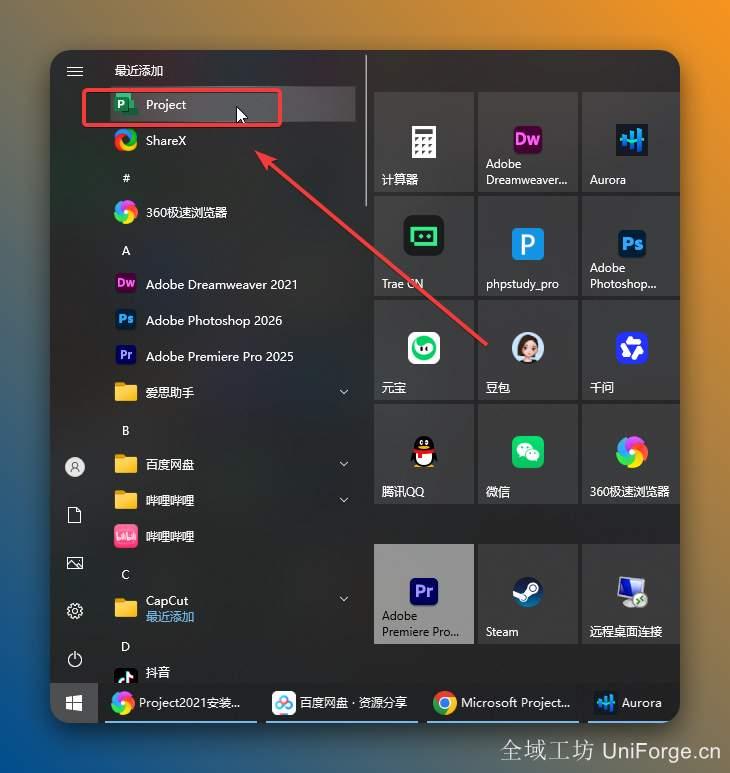
Task: Open Settings gear in Start sidebar
Action: coord(75,611)
